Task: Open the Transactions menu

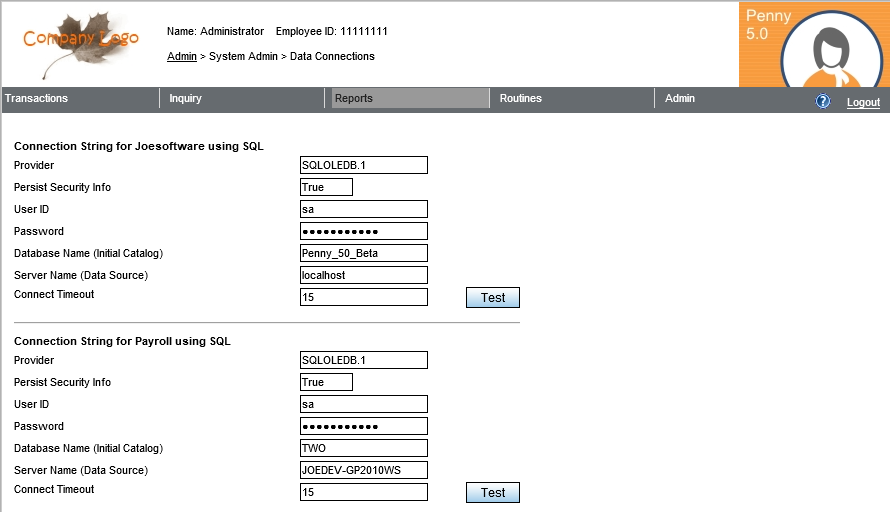Action: [x=37, y=98]
